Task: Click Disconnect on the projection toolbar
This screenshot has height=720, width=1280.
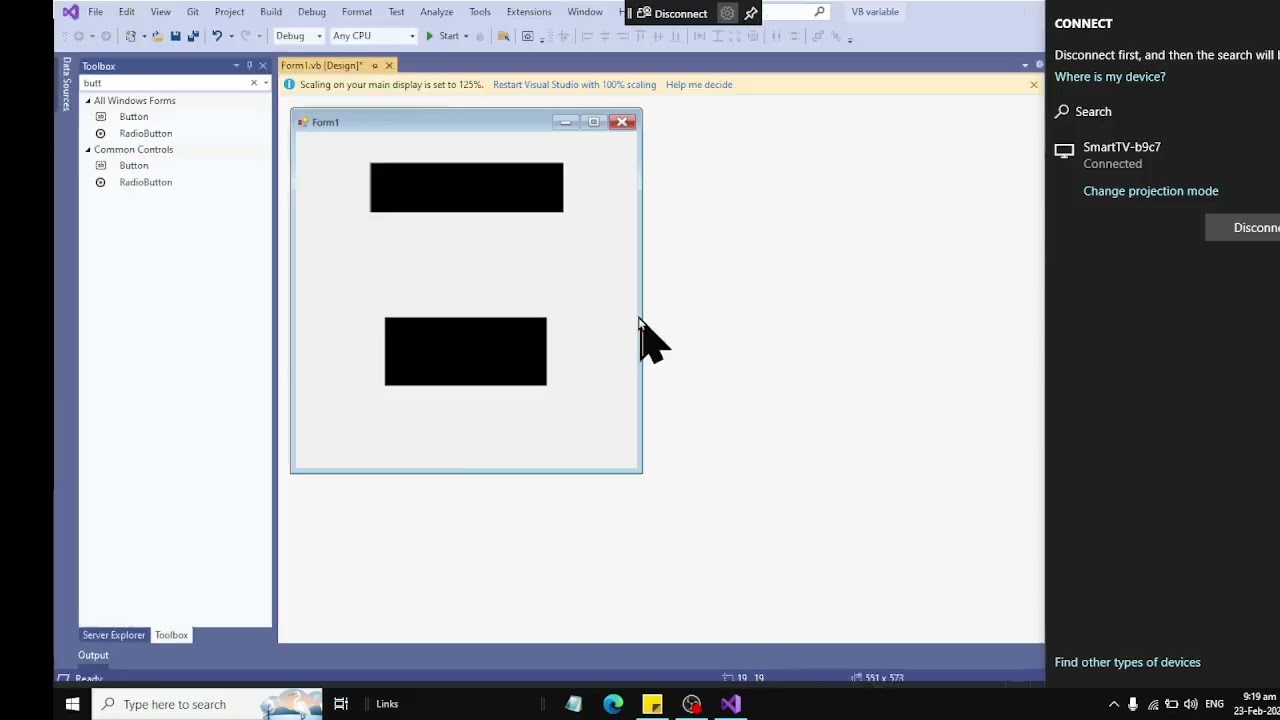Action: pos(672,13)
